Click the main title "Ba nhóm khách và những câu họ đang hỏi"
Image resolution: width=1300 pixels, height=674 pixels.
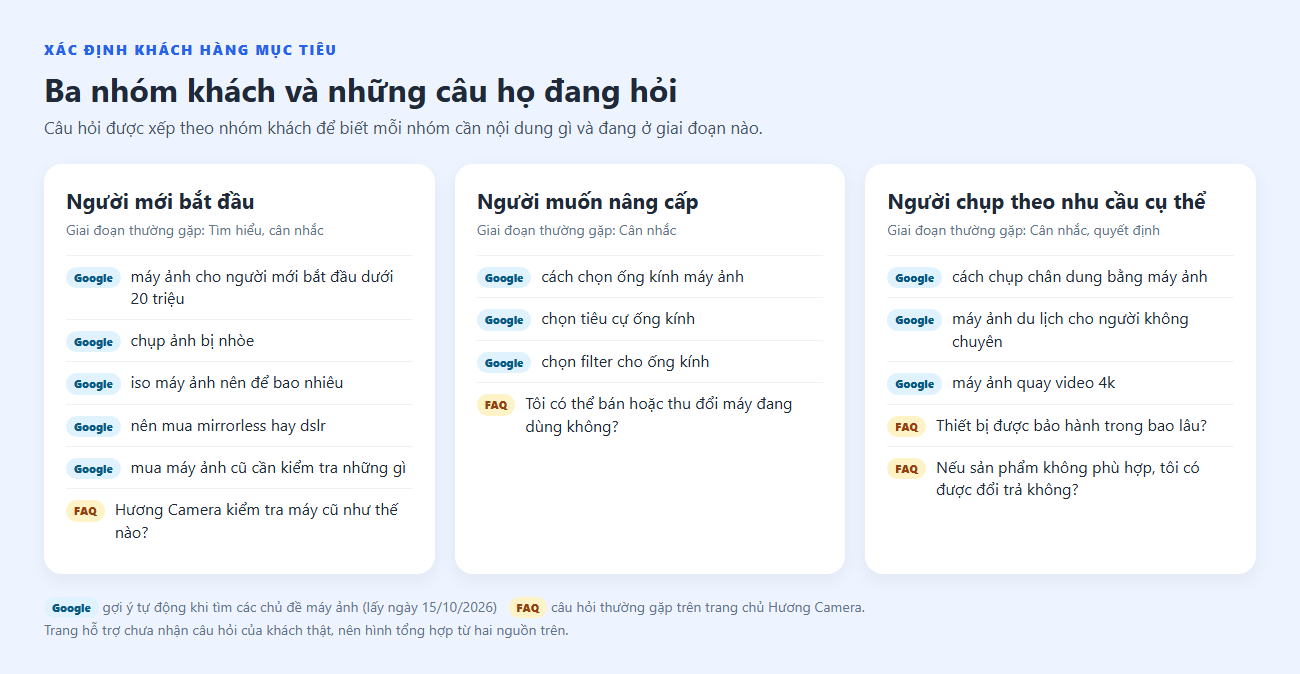point(361,91)
